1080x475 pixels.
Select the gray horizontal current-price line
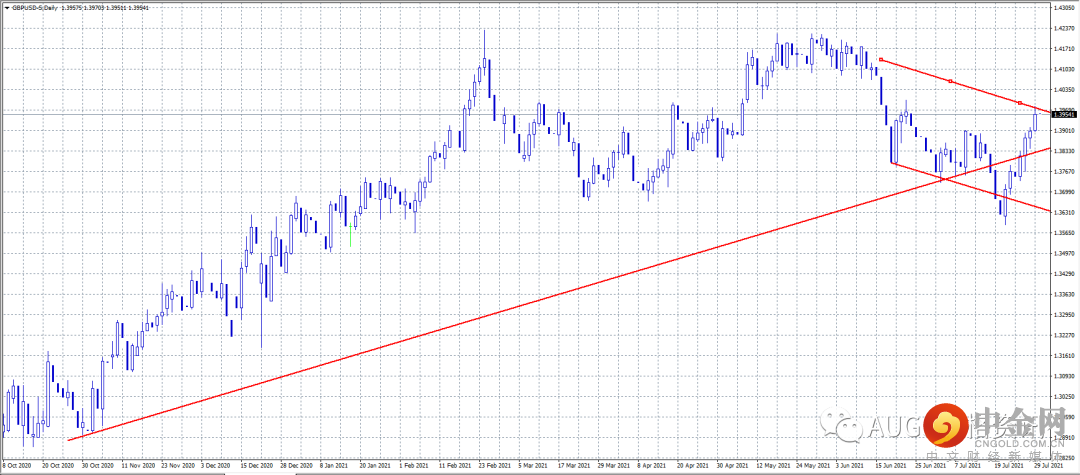point(523,114)
